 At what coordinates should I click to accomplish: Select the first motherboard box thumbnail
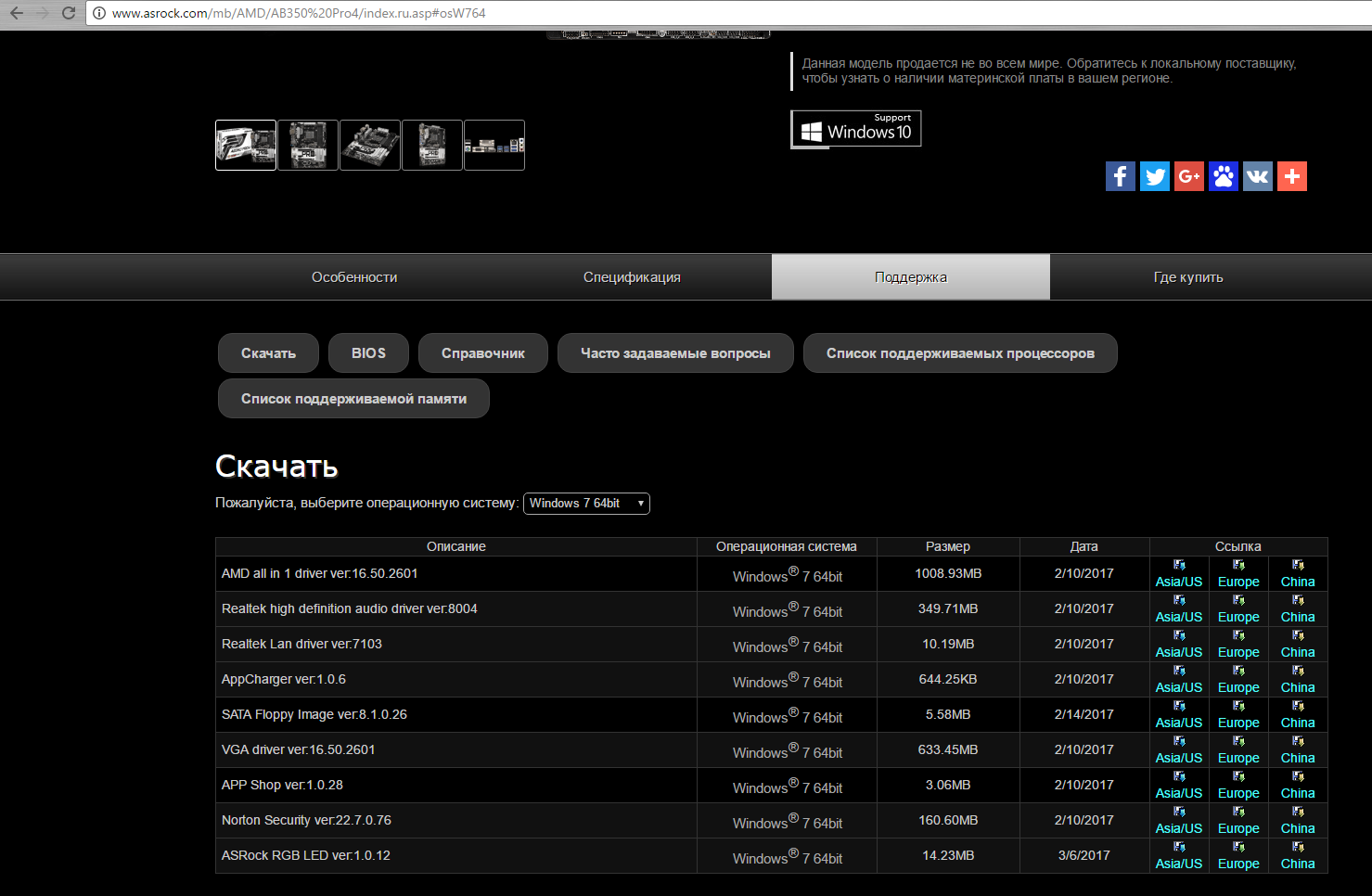pos(246,145)
